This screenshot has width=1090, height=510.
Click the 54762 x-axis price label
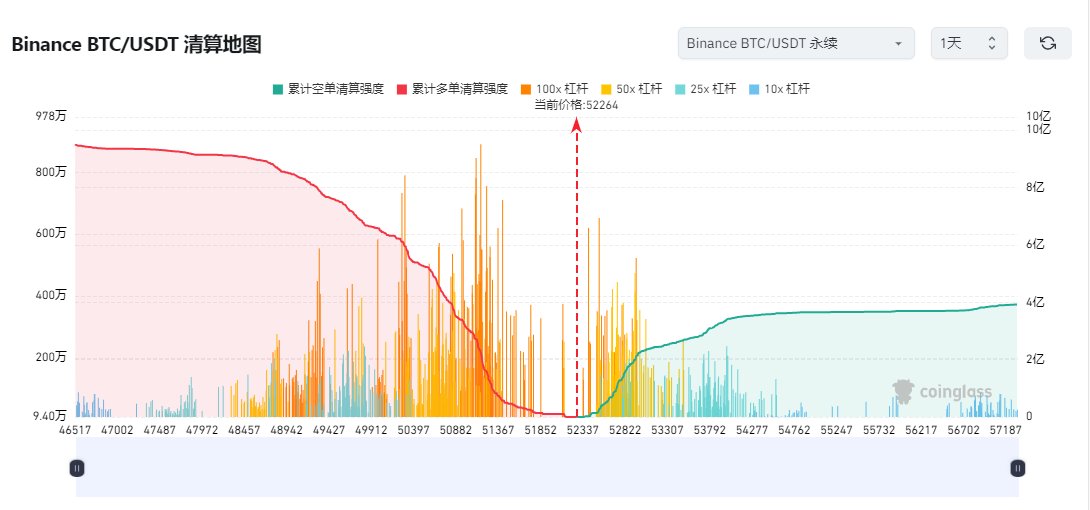coord(794,430)
